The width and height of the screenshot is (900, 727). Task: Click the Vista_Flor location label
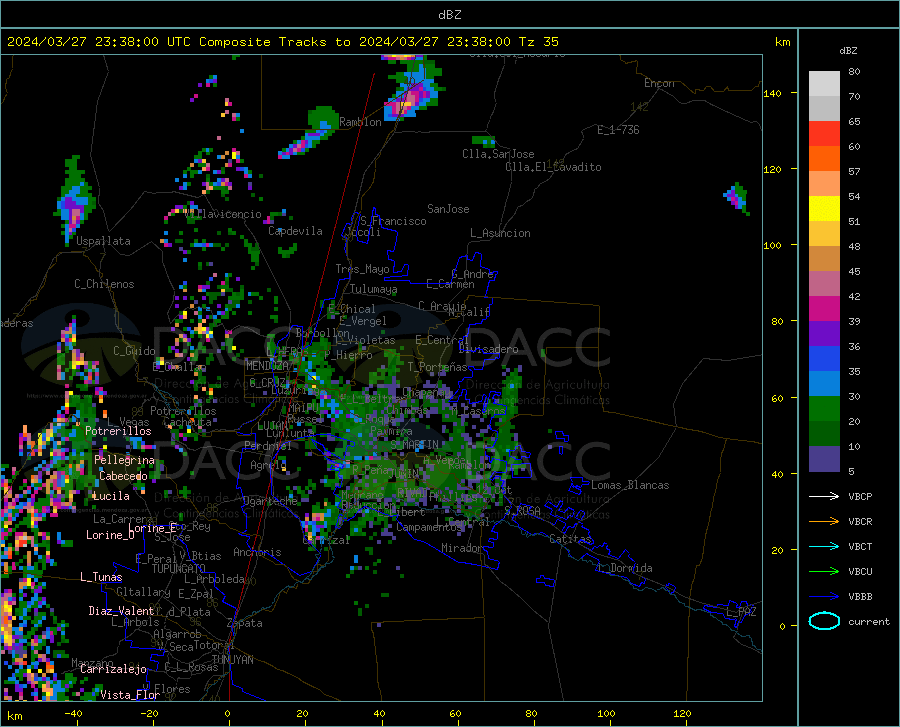[x=130, y=695]
